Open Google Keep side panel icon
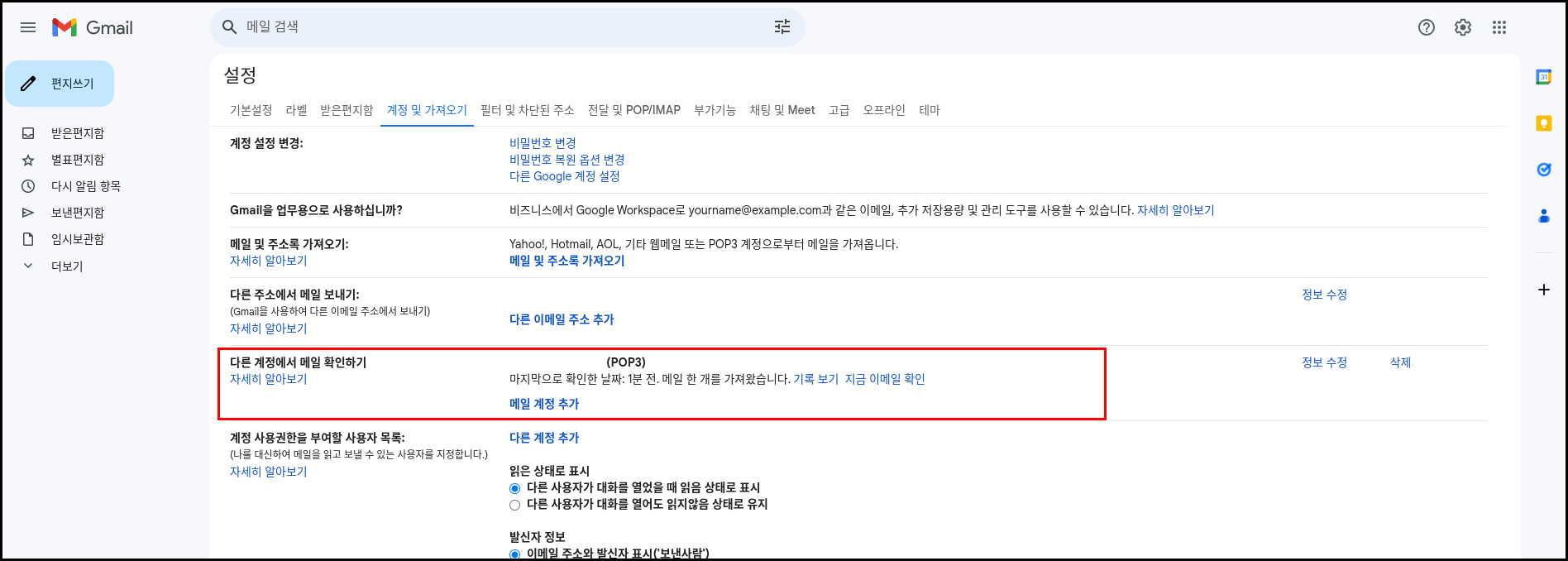 click(x=1544, y=123)
